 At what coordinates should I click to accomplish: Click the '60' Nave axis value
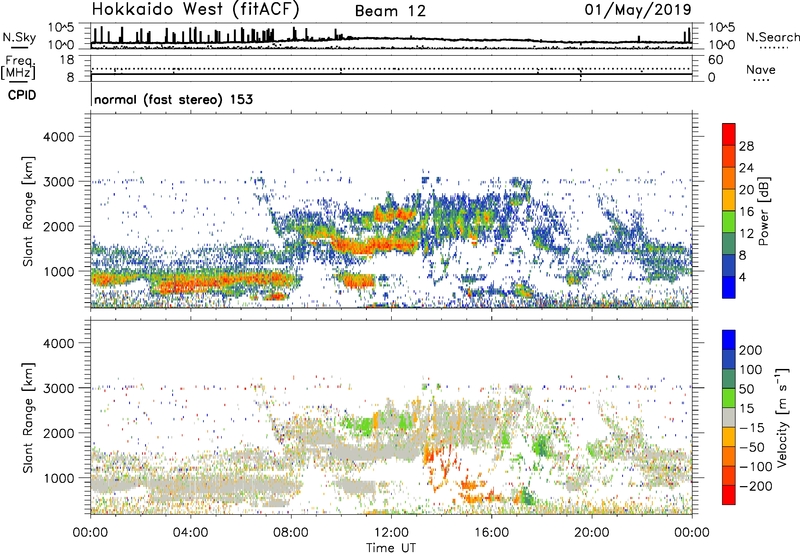[x=715, y=60]
